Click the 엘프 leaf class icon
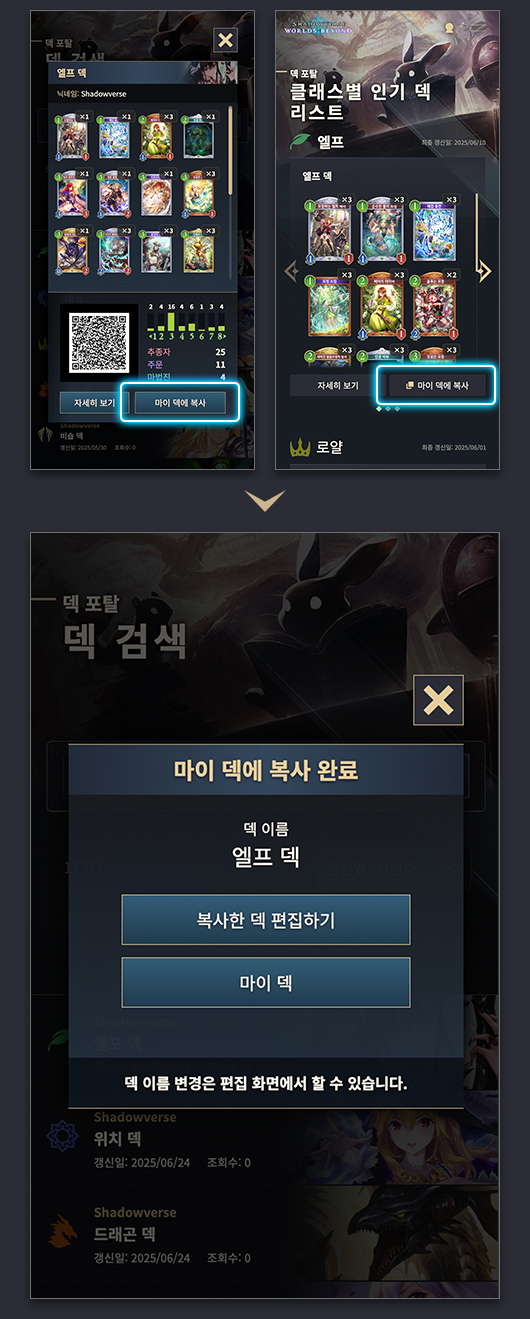Viewport: 530px width, 1319px height. tap(300, 141)
